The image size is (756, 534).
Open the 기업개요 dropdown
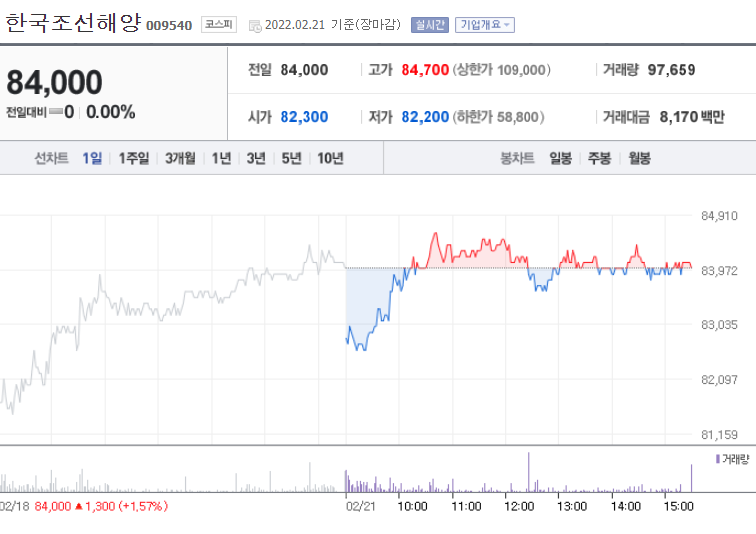[x=485, y=25]
